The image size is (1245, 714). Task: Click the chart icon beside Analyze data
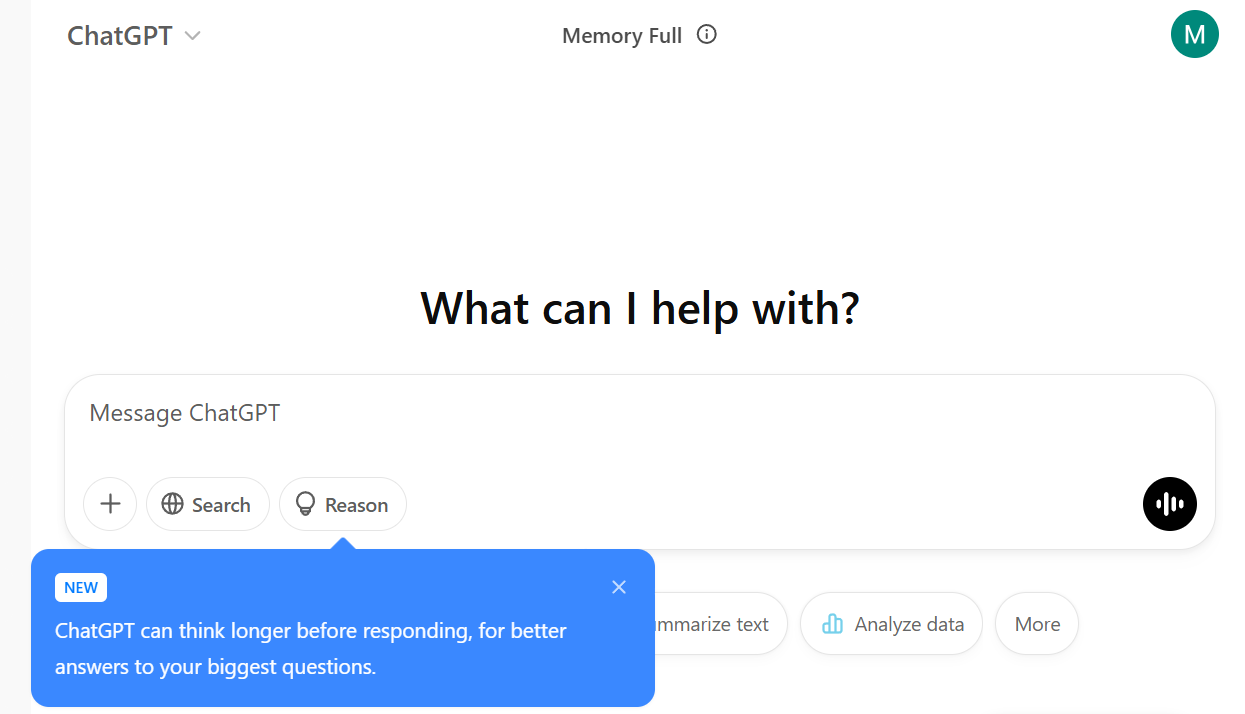pos(833,623)
